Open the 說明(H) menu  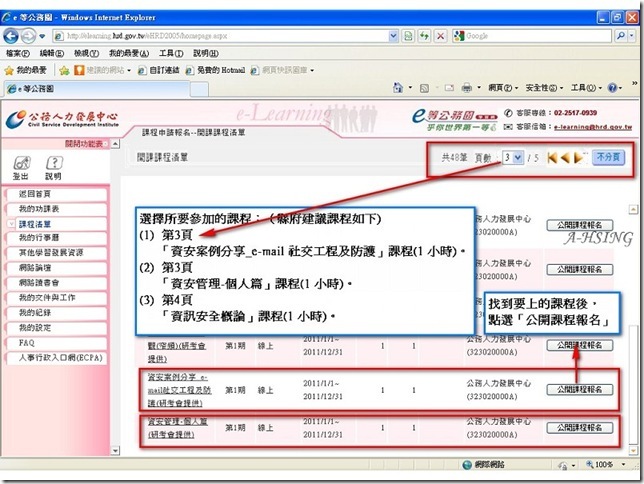[206, 53]
